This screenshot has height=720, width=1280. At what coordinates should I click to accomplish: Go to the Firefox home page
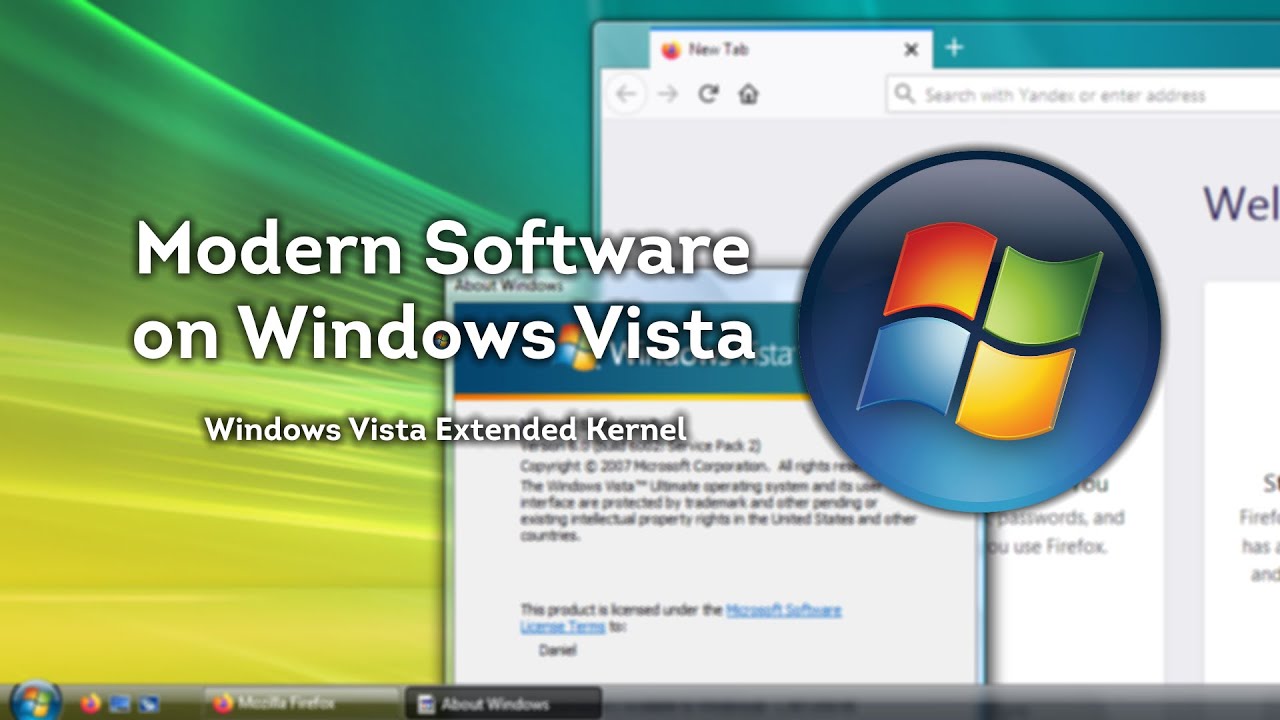tap(748, 94)
